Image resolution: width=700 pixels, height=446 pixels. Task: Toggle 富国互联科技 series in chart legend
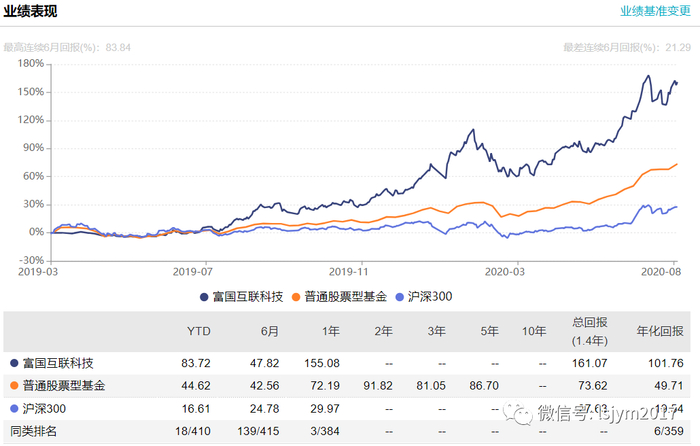click(242, 297)
